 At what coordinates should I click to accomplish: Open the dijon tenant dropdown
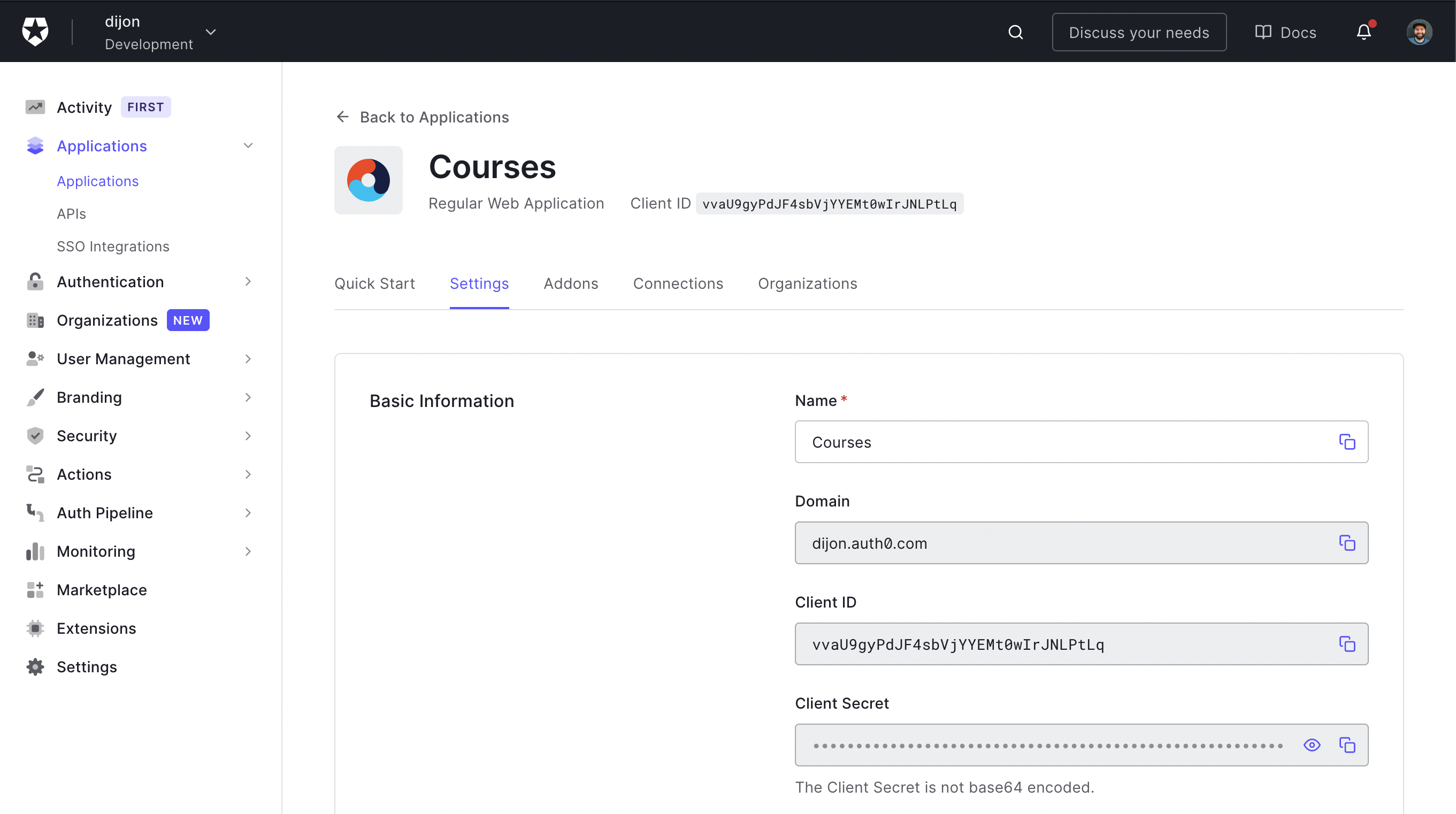[211, 32]
